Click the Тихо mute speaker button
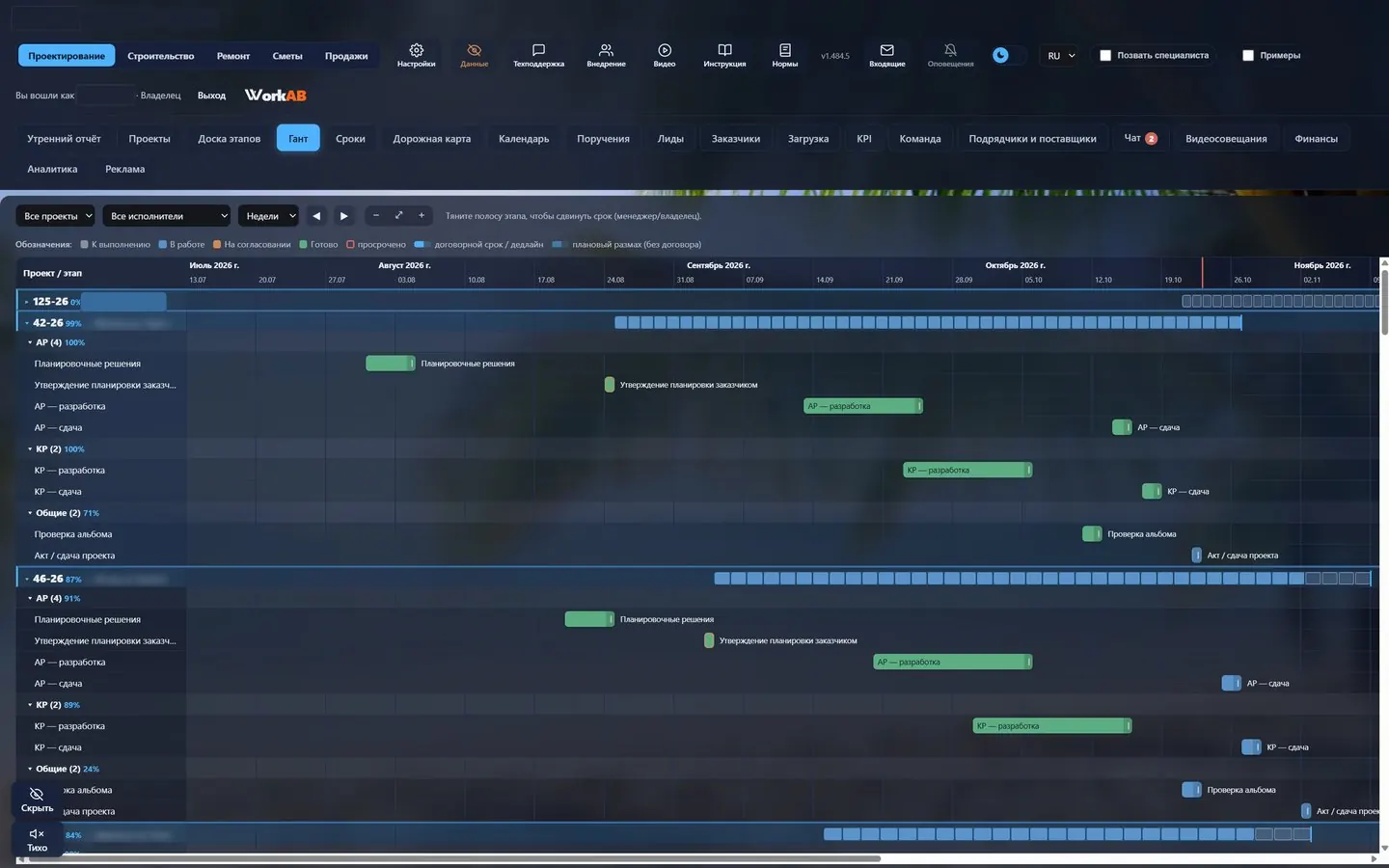 (37, 839)
